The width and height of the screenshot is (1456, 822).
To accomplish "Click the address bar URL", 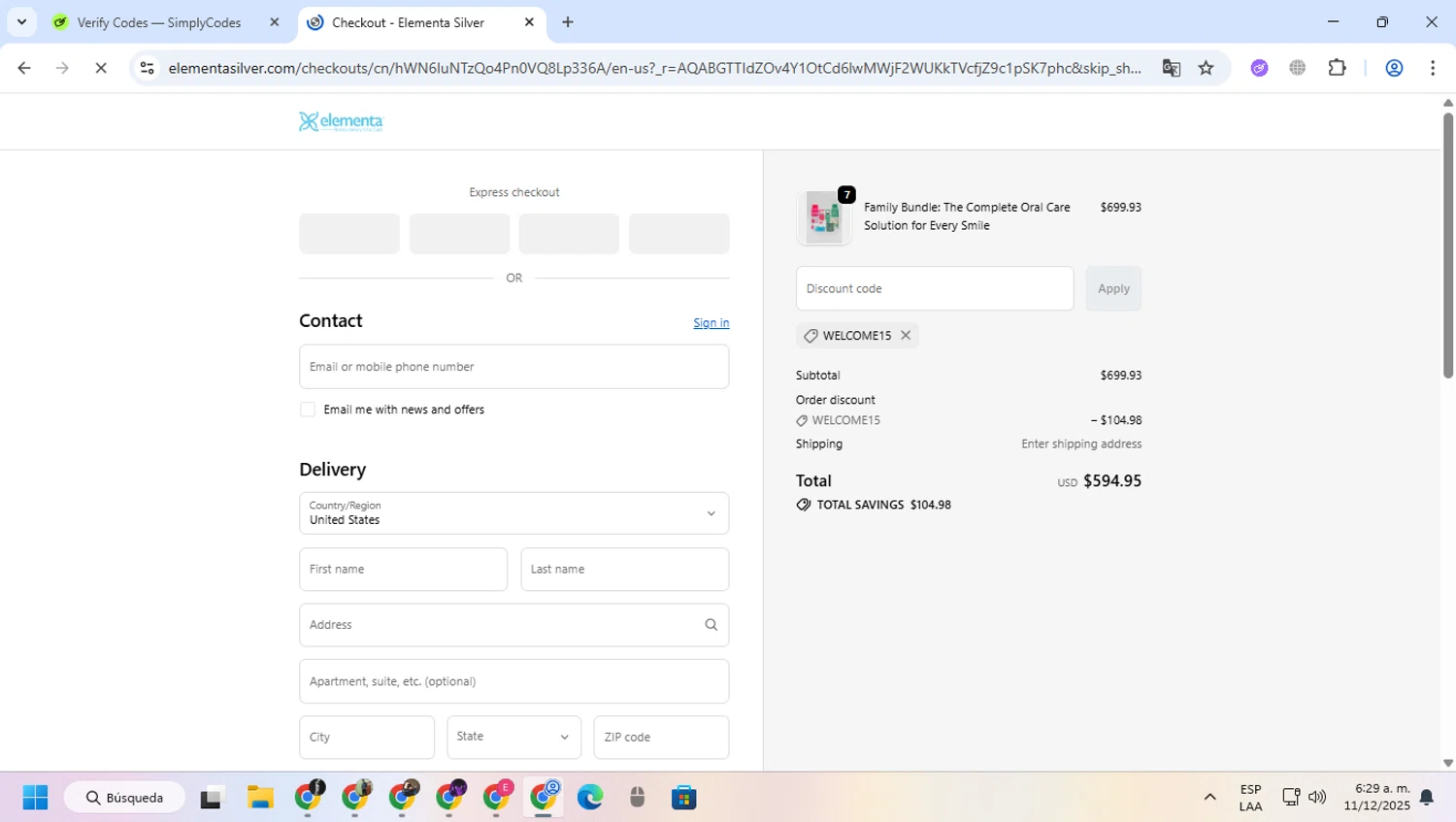I will click(654, 68).
